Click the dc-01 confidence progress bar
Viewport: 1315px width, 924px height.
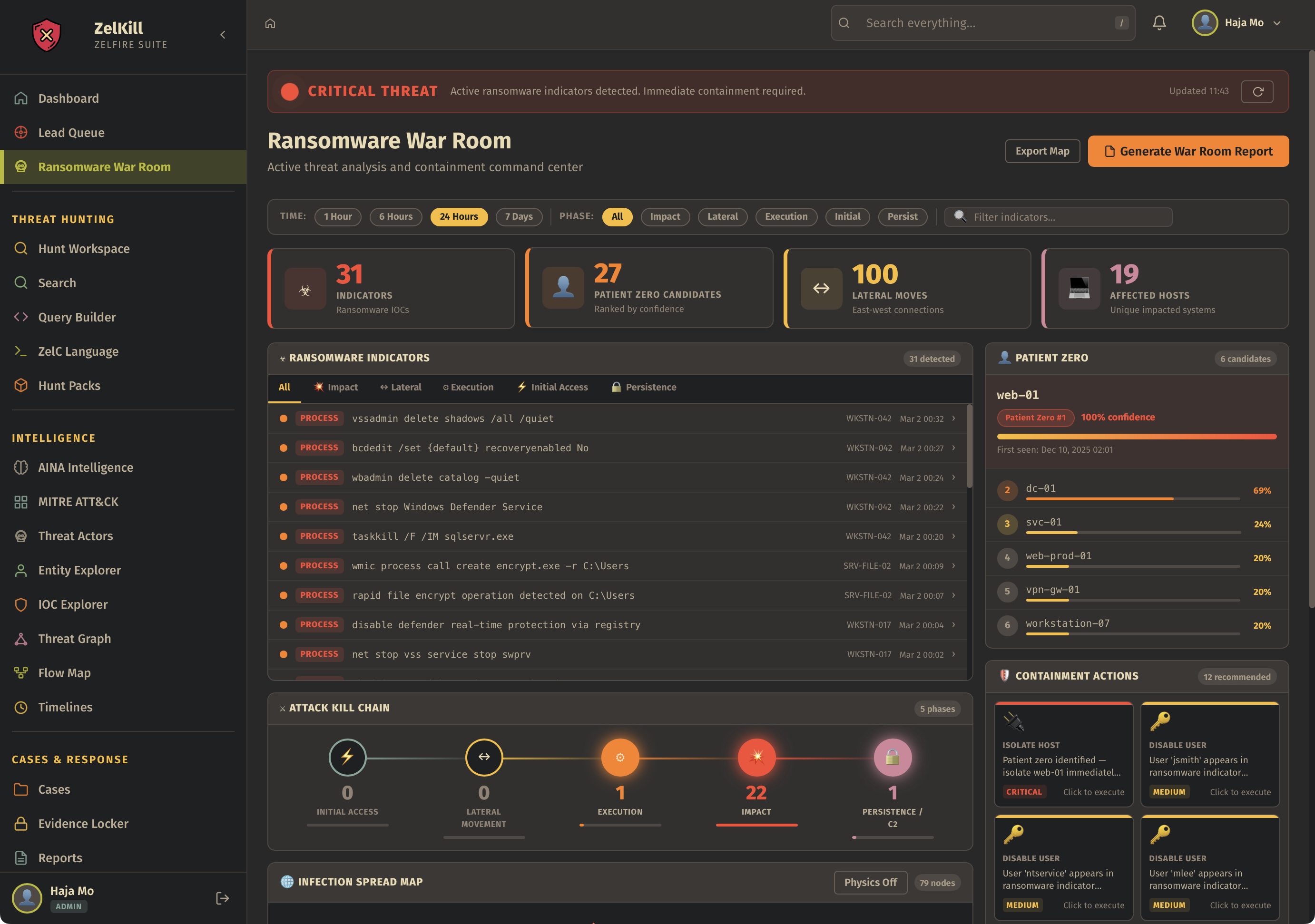click(x=1132, y=499)
